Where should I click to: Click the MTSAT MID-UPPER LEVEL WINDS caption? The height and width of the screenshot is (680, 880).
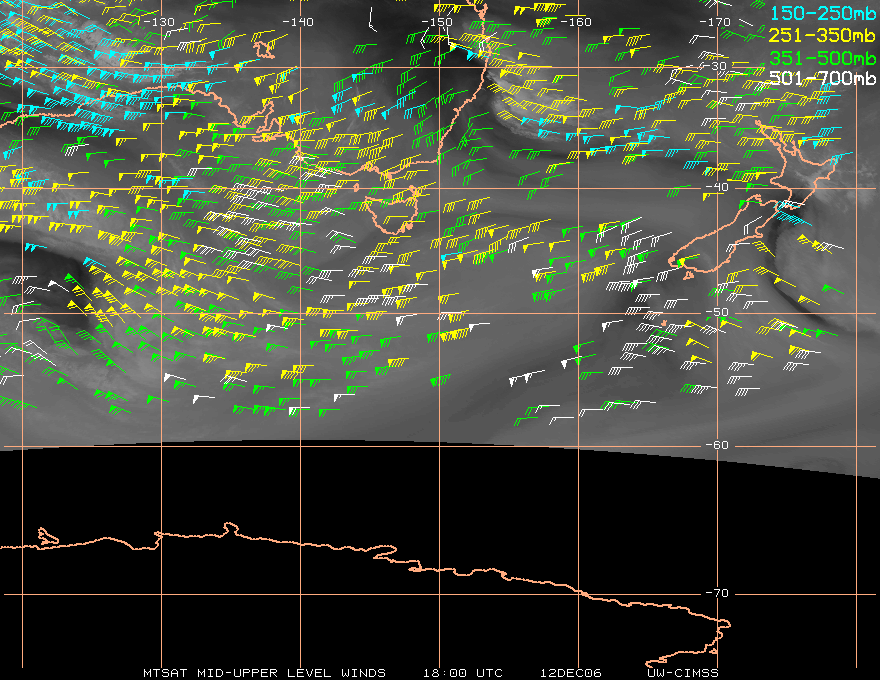pos(264,673)
